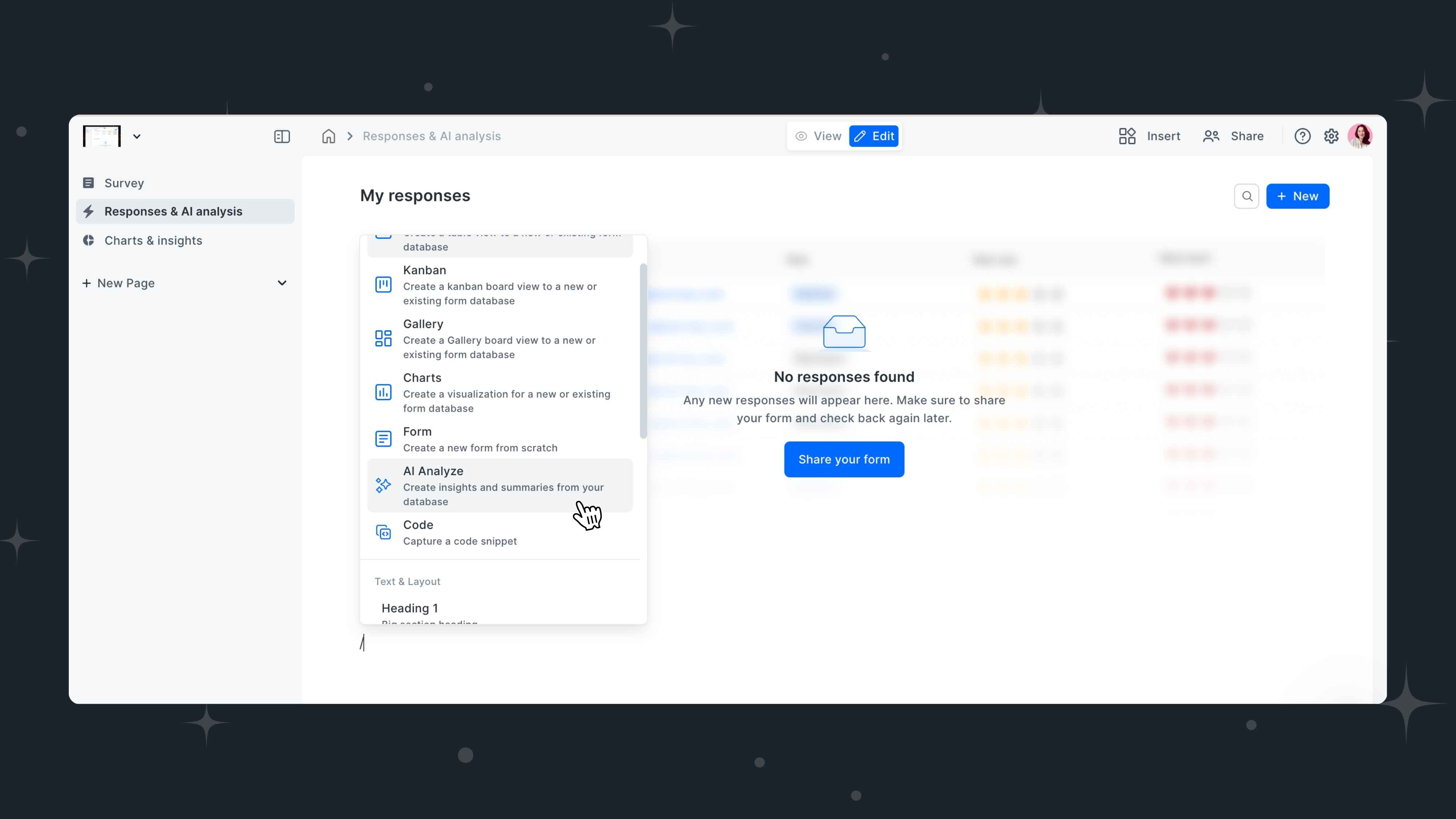Screen dimensions: 1456x819
Task: Click the Survey page icon
Action: click(x=88, y=183)
